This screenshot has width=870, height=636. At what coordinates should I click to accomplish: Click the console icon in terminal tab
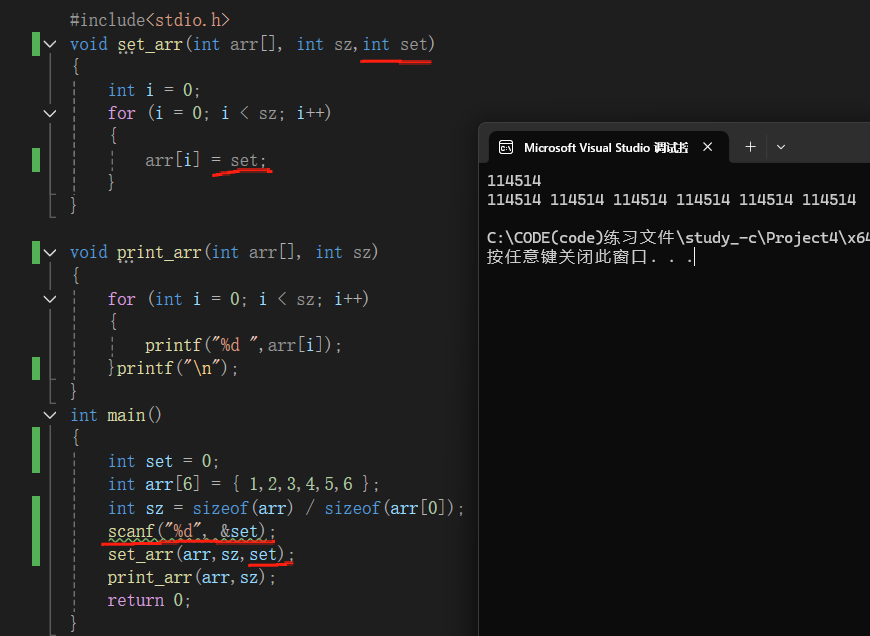click(506, 147)
